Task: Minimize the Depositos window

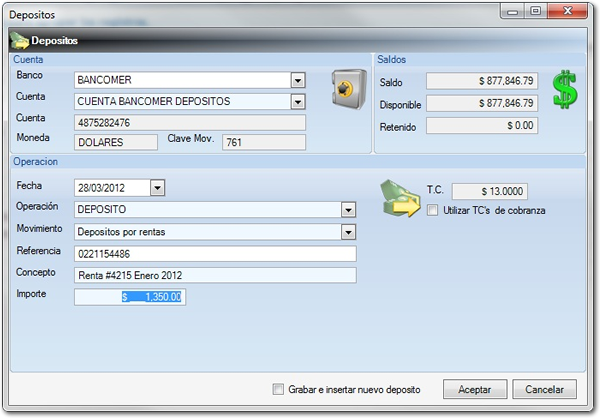Action: 513,11
